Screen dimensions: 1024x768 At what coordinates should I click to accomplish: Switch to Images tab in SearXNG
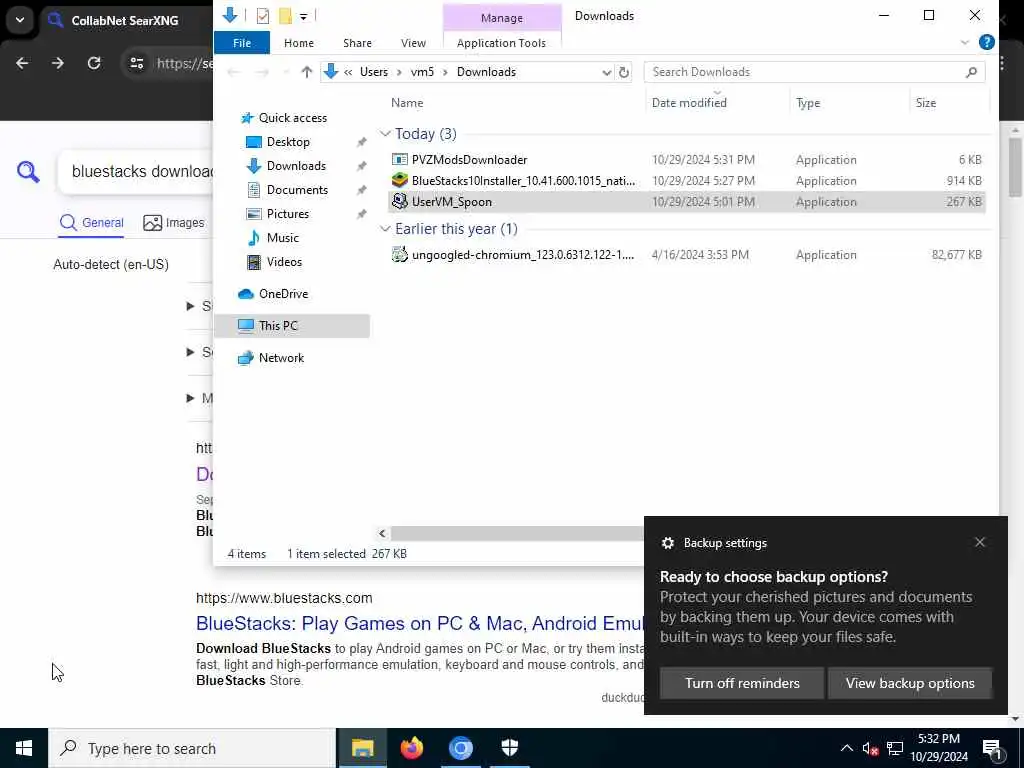[174, 223]
